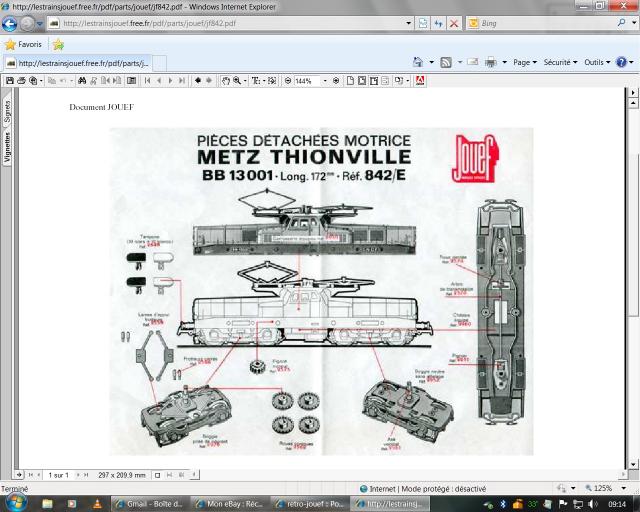Select the Text Selection tool

coord(256,81)
